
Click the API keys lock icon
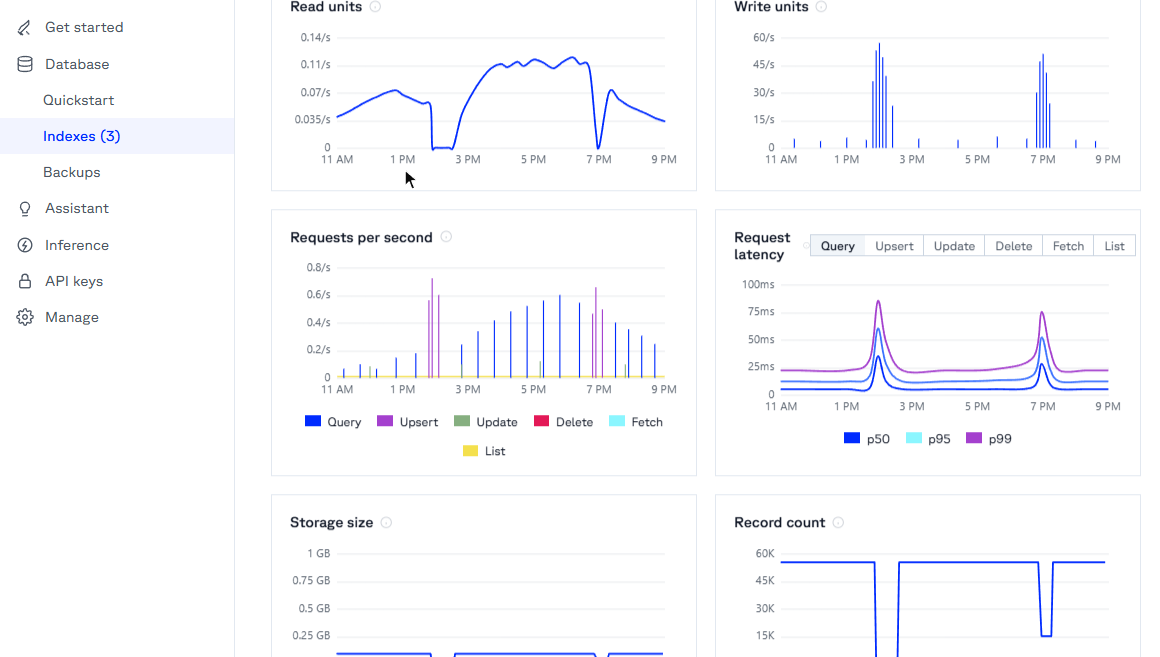[x=24, y=281]
